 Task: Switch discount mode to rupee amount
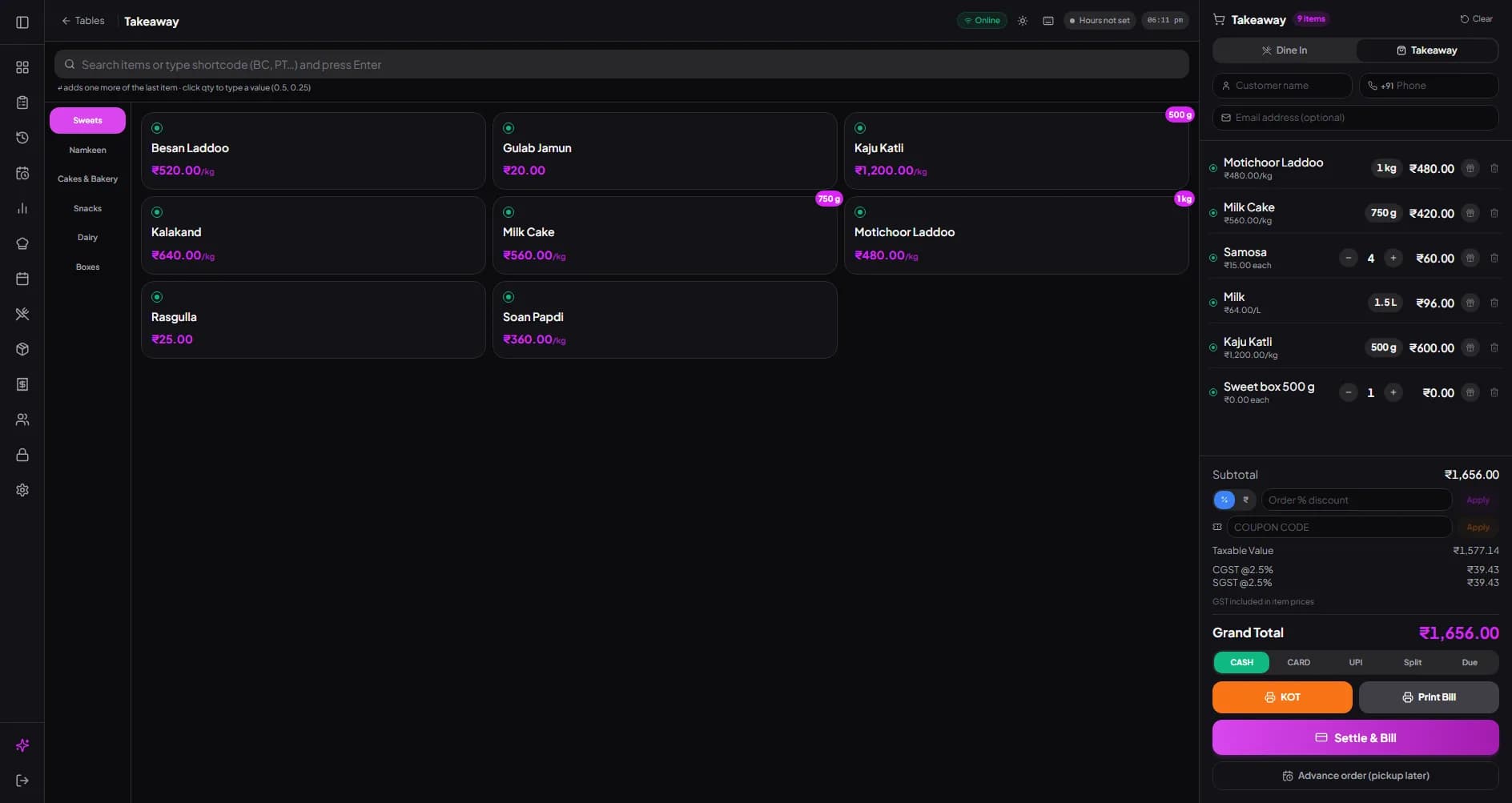click(x=1245, y=500)
